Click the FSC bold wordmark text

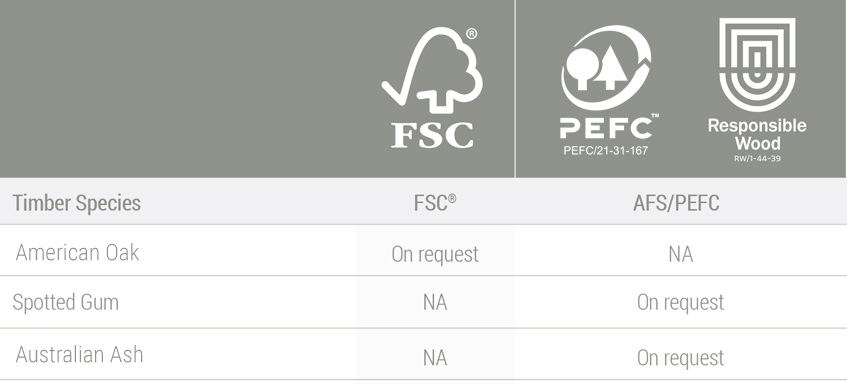[432, 135]
